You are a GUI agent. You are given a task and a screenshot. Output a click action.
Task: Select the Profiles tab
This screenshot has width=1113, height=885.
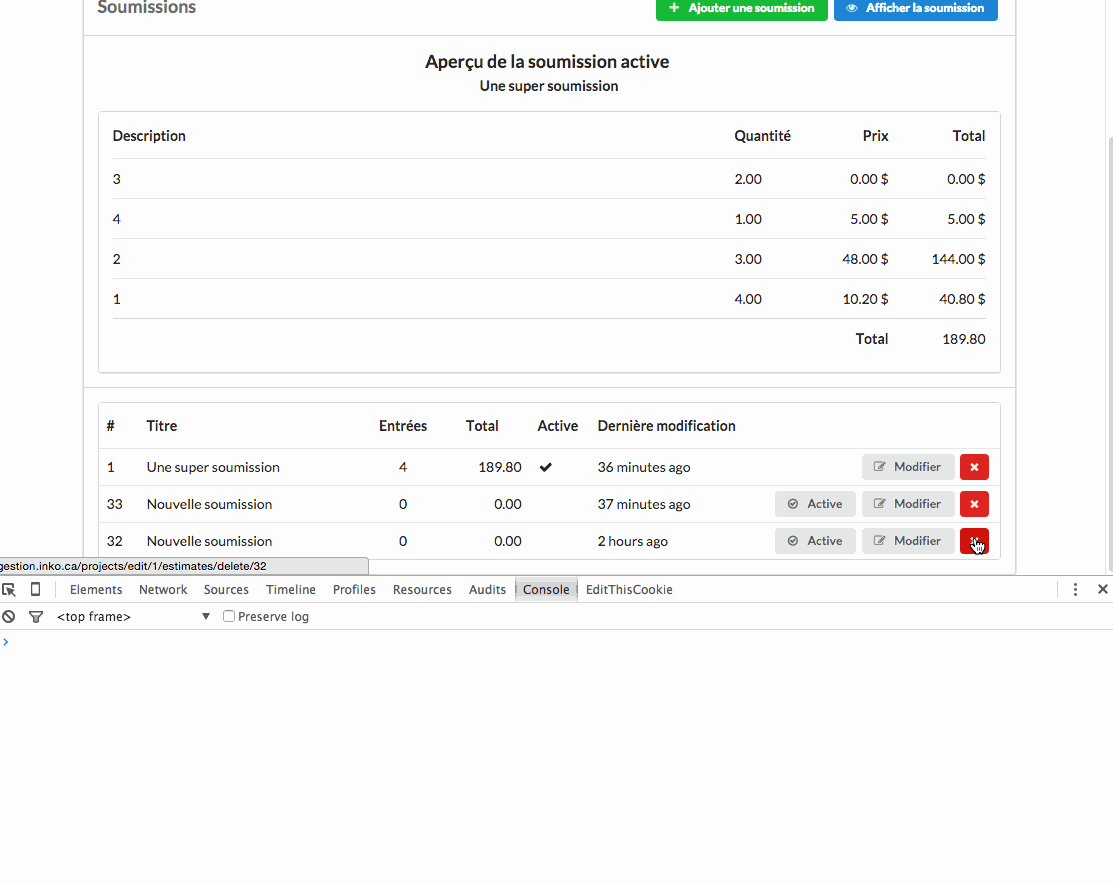click(x=354, y=590)
